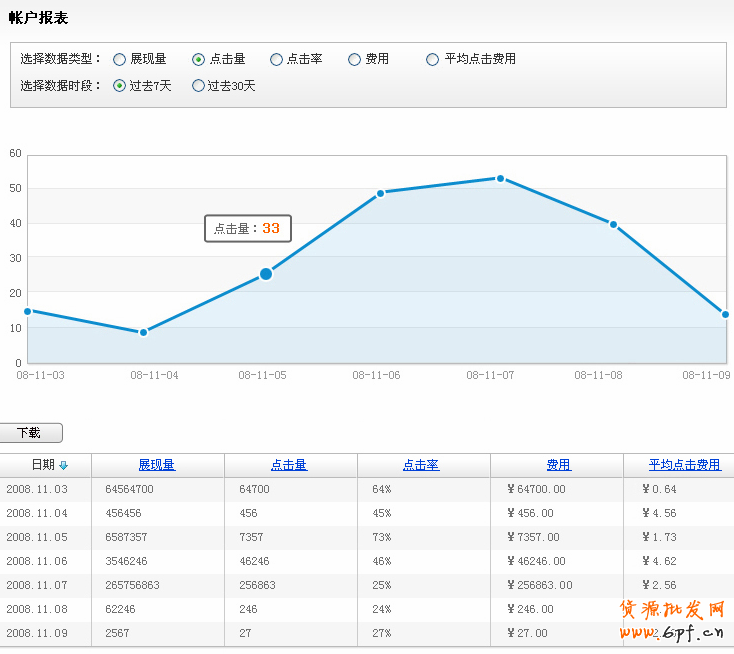Pick the 平均点击费用 radio option
The width and height of the screenshot is (734, 654).
[x=432, y=60]
